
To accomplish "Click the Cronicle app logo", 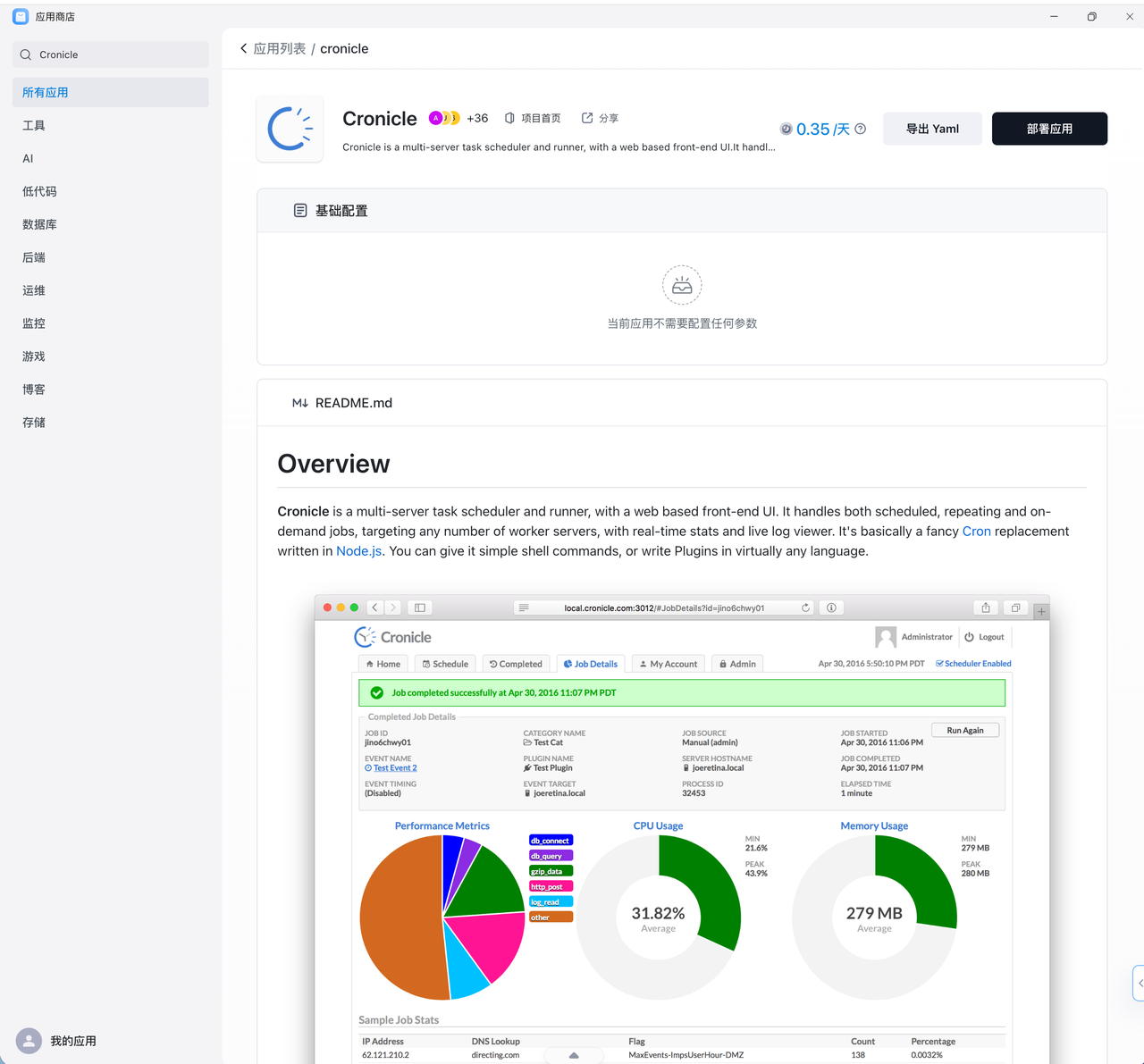I will pyautogui.click(x=290, y=130).
